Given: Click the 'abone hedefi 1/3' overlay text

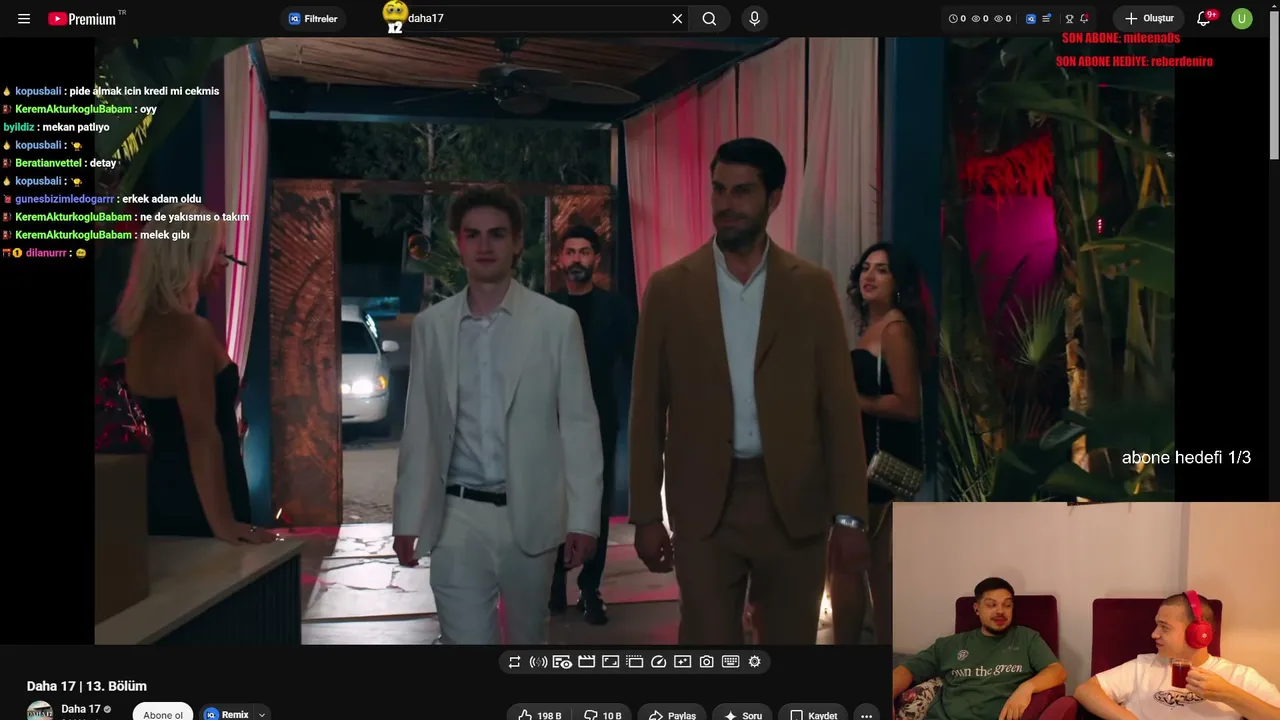Looking at the screenshot, I should (x=1186, y=458).
